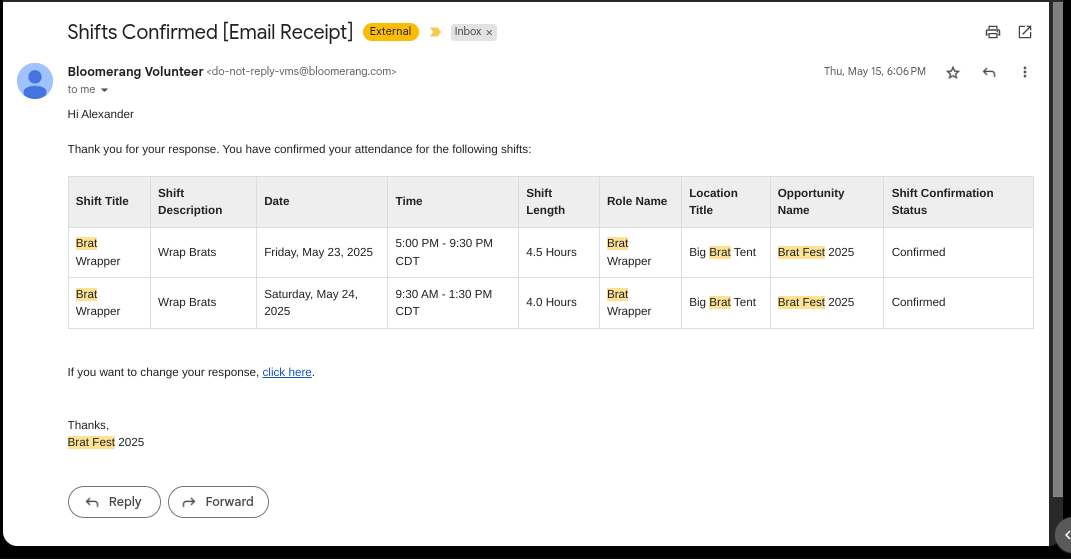Open the email in a new window
1071x559 pixels.
coord(1025,32)
